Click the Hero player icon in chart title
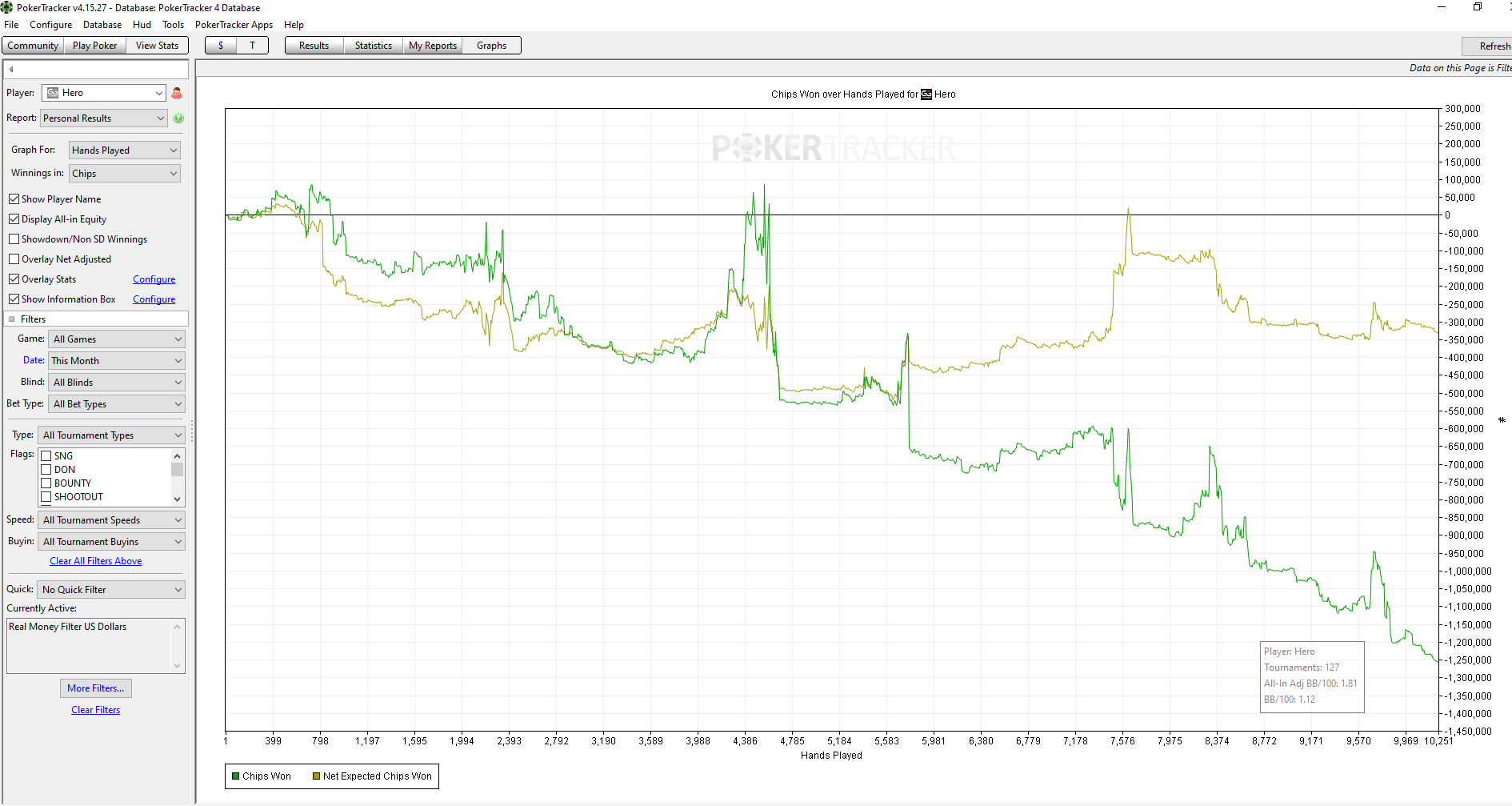This screenshot has height=806, width=1512. (926, 94)
